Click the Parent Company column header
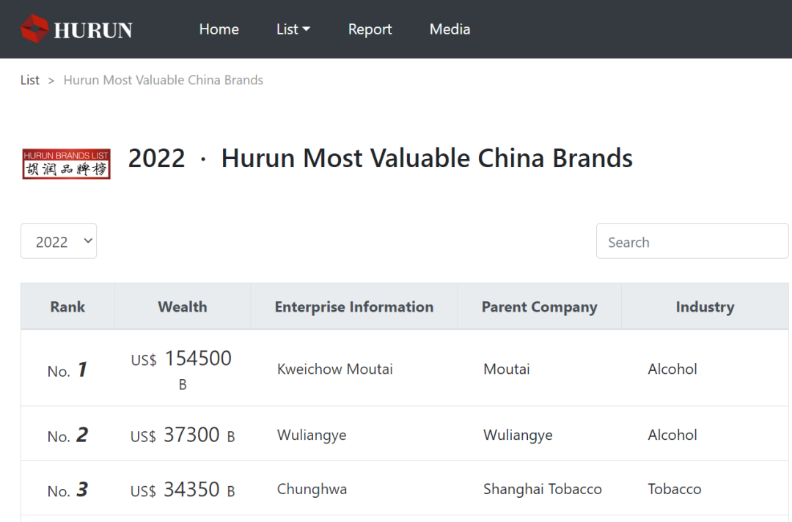 [x=539, y=307]
